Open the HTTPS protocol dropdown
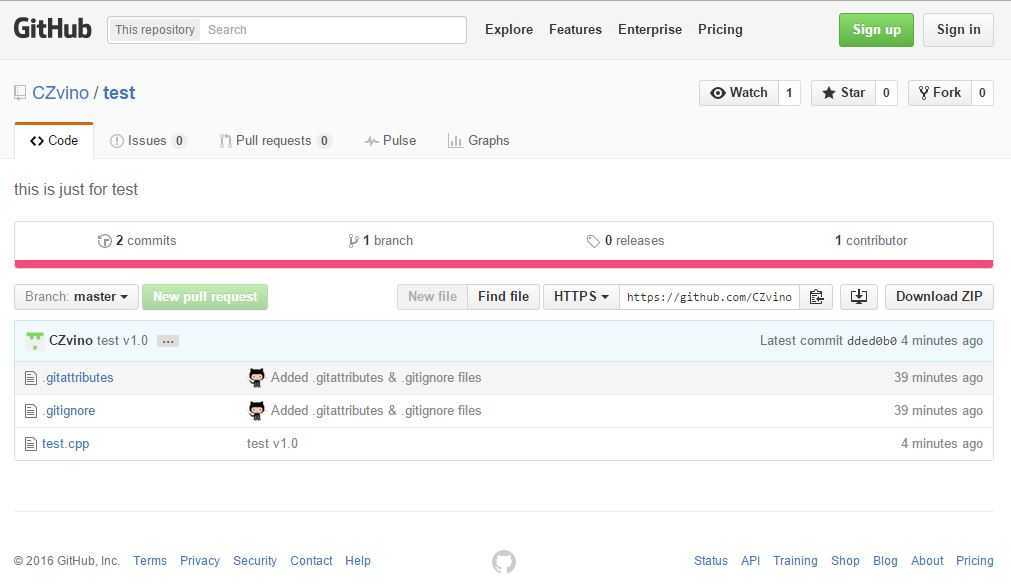The height and width of the screenshot is (585, 1011). pyautogui.click(x=581, y=297)
